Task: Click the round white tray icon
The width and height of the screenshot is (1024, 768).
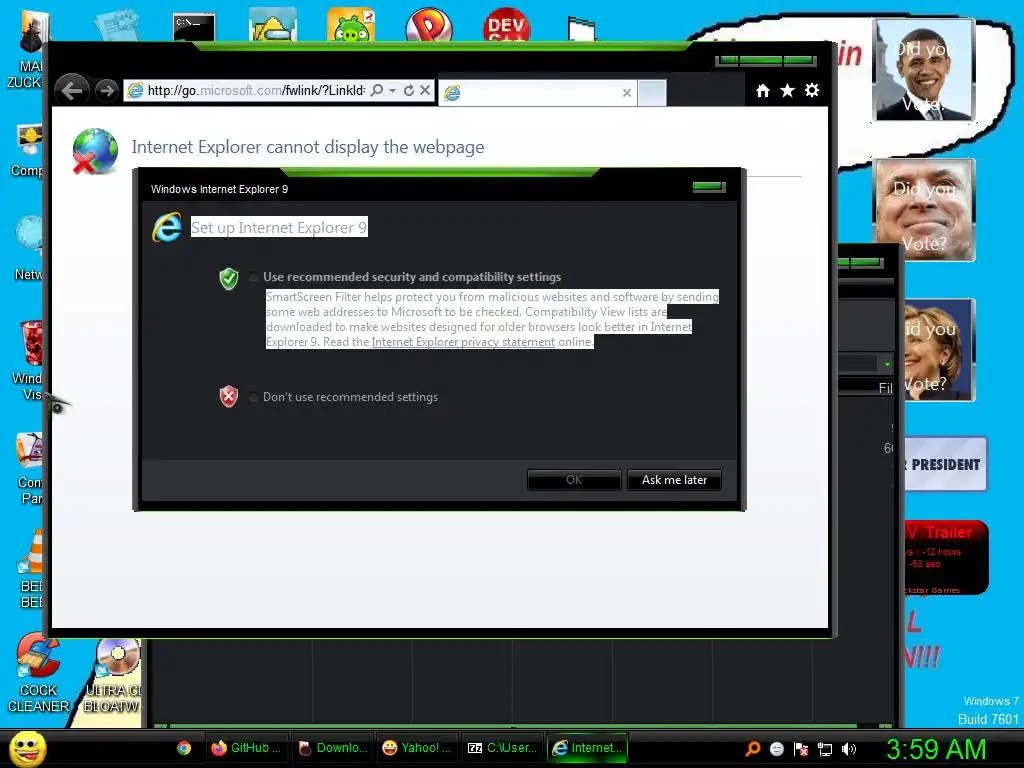Action: click(776, 749)
